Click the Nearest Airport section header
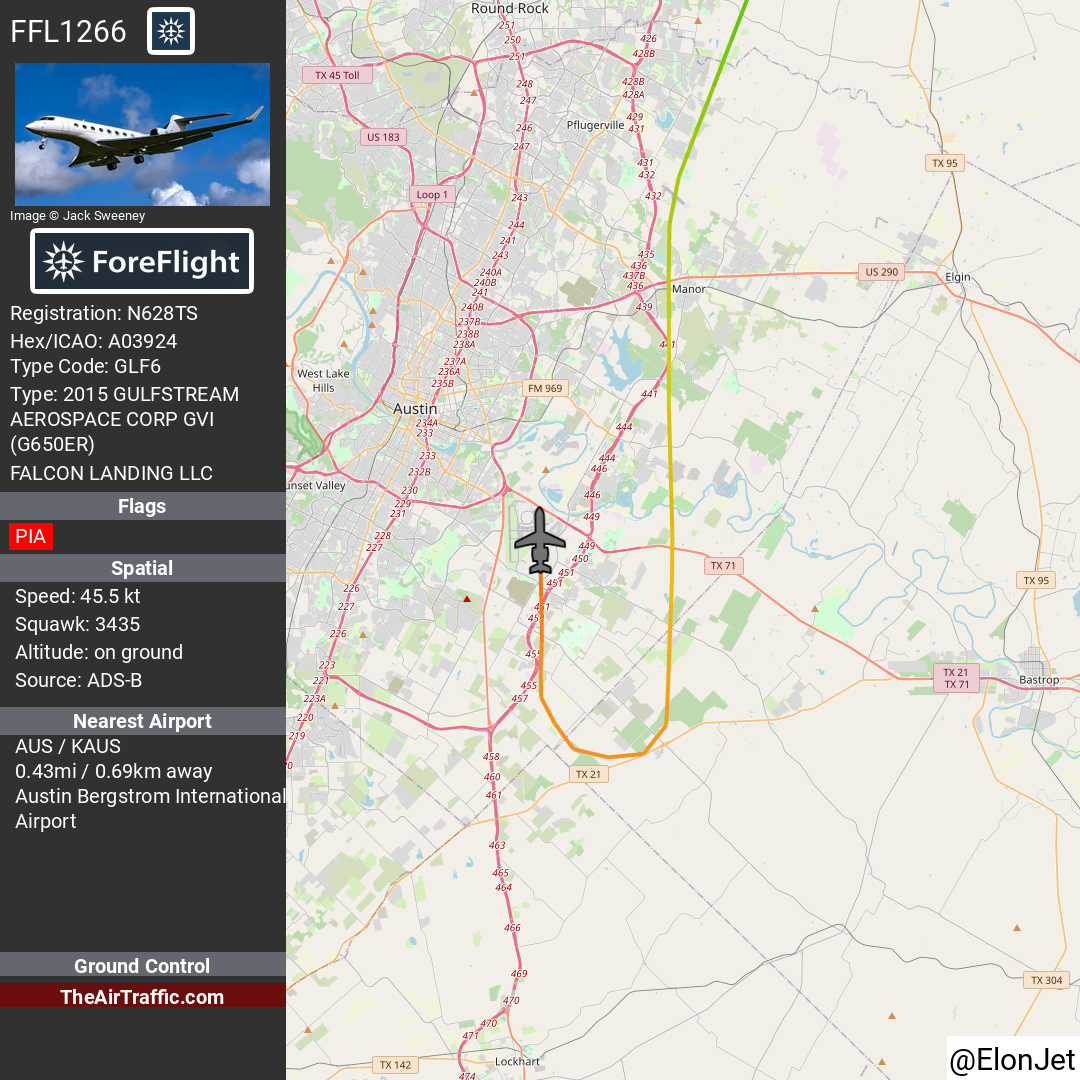 (143, 721)
